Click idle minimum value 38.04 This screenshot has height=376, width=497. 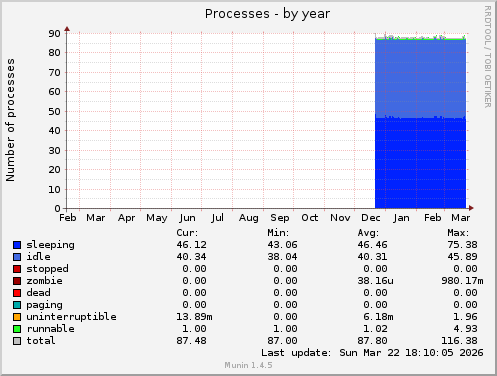(x=282, y=257)
